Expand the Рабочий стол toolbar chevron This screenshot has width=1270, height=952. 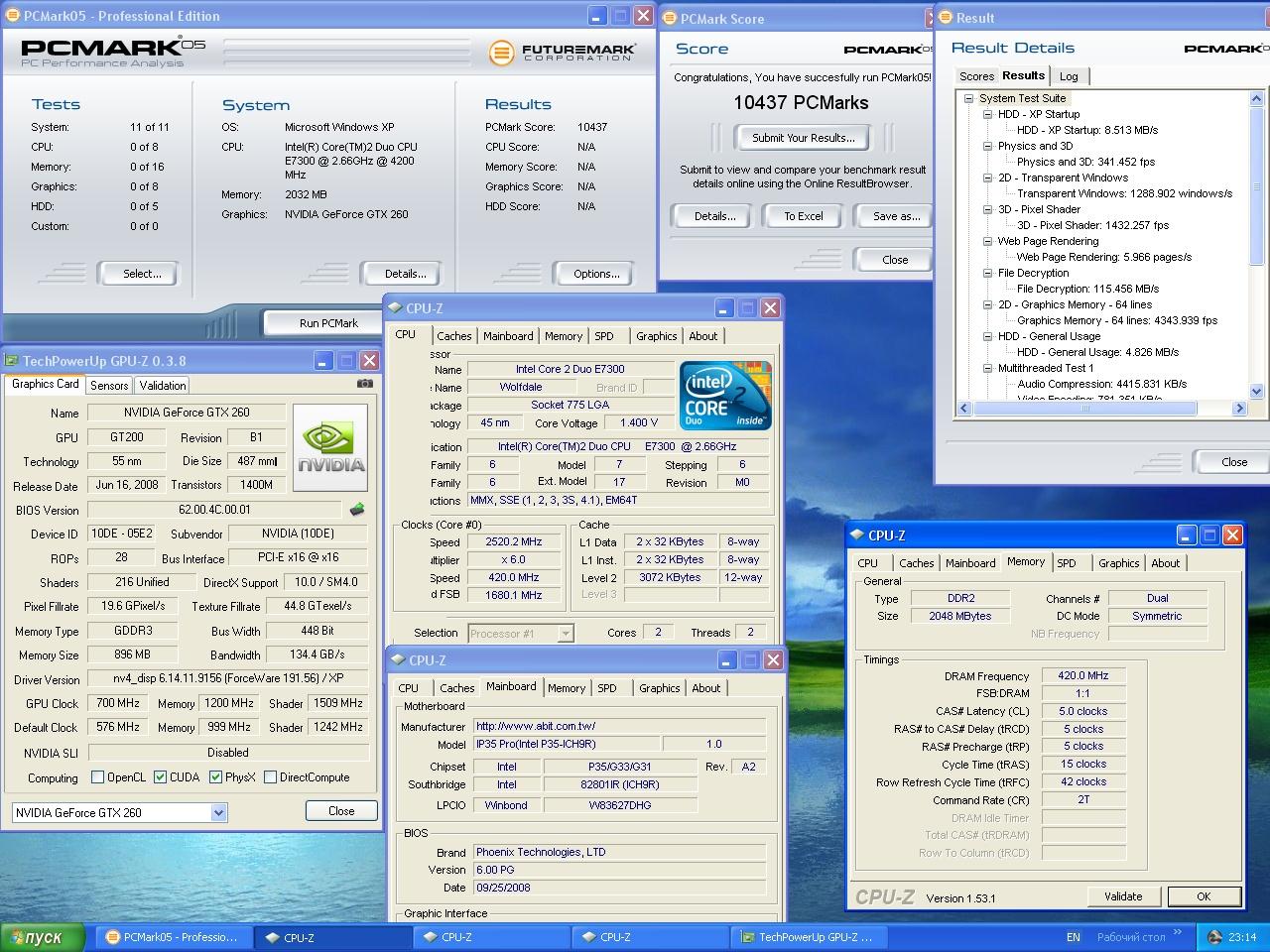click(1178, 932)
